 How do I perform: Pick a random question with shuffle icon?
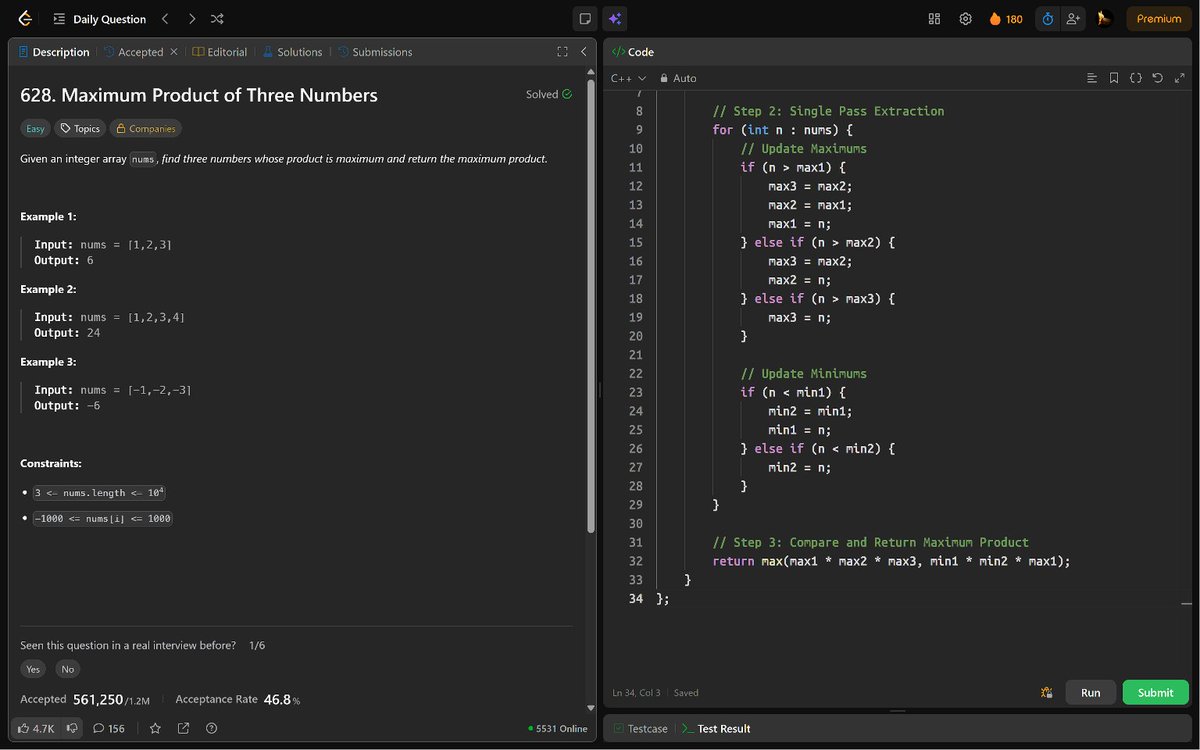click(217, 19)
